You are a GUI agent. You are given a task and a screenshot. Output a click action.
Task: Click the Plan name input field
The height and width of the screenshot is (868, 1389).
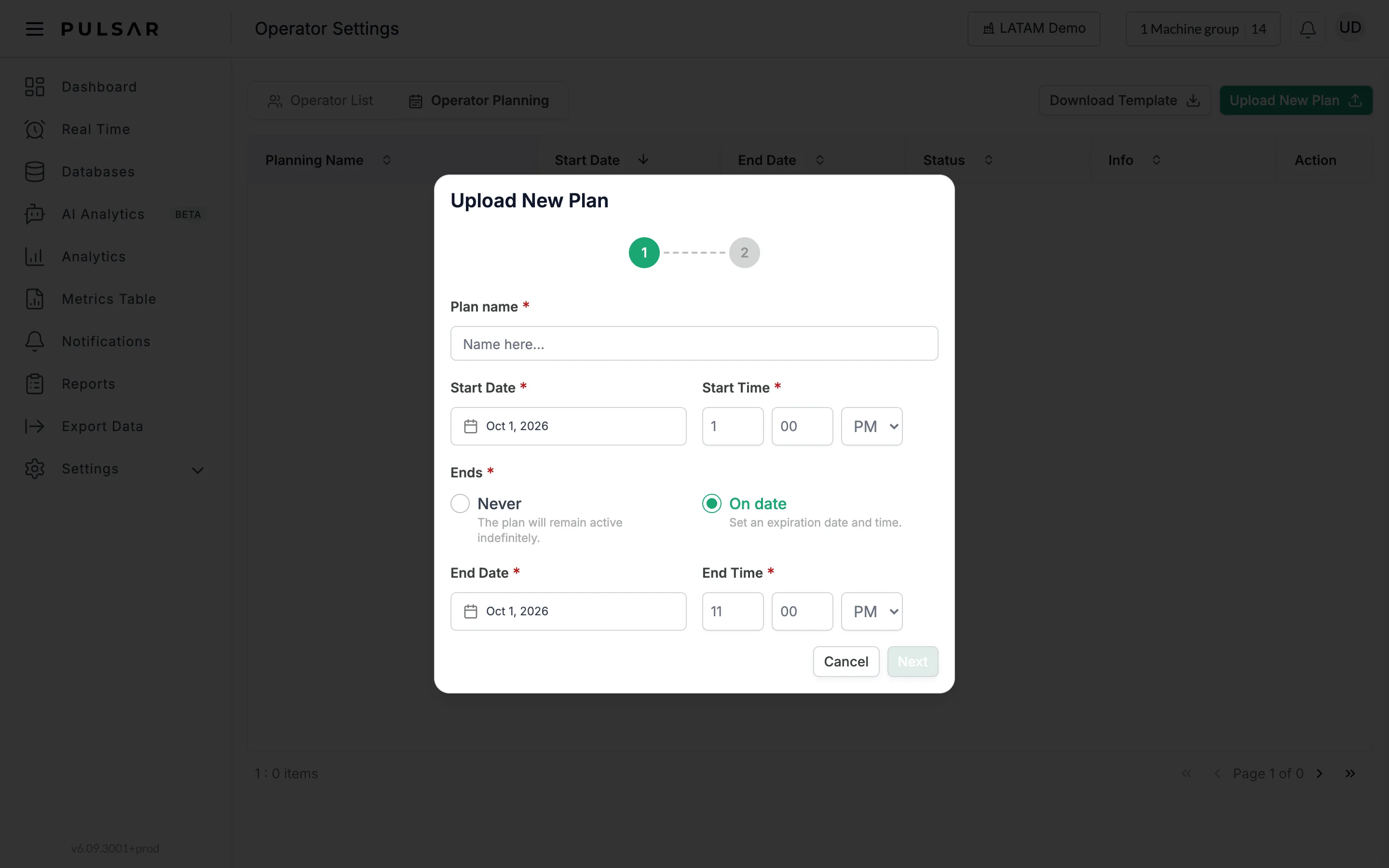pyautogui.click(x=694, y=343)
